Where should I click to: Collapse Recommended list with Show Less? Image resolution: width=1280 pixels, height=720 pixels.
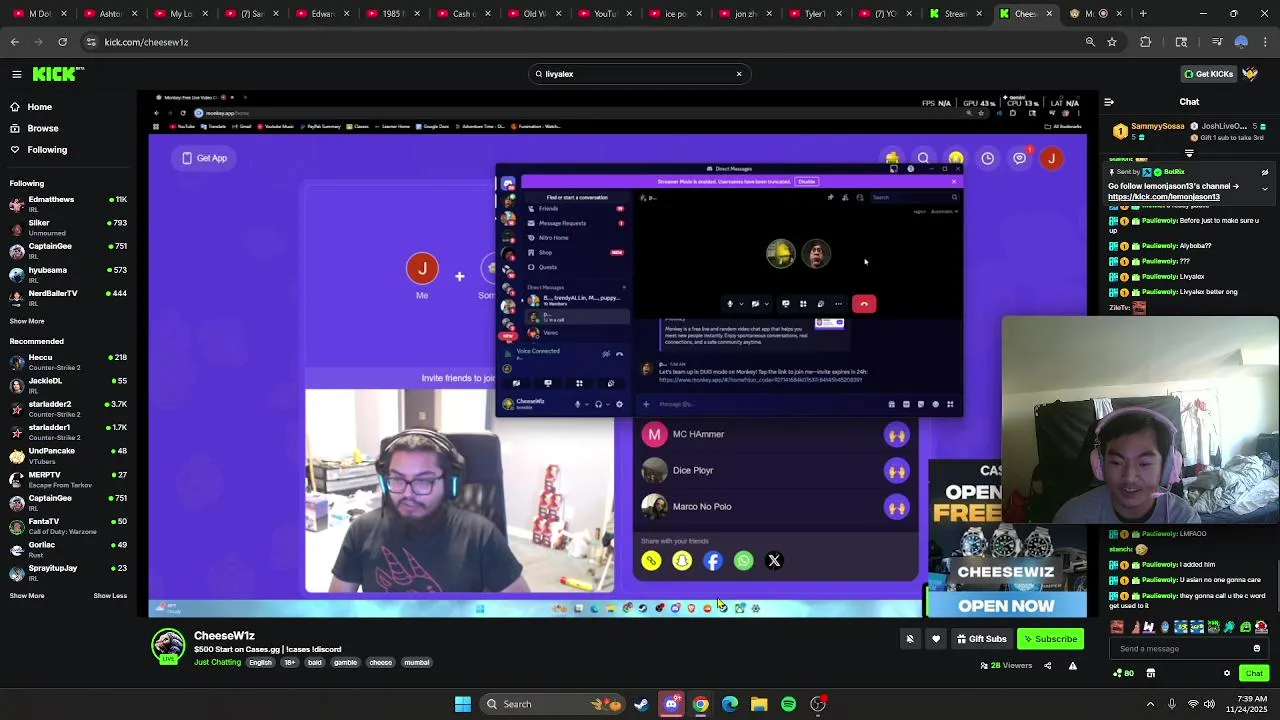click(110, 596)
